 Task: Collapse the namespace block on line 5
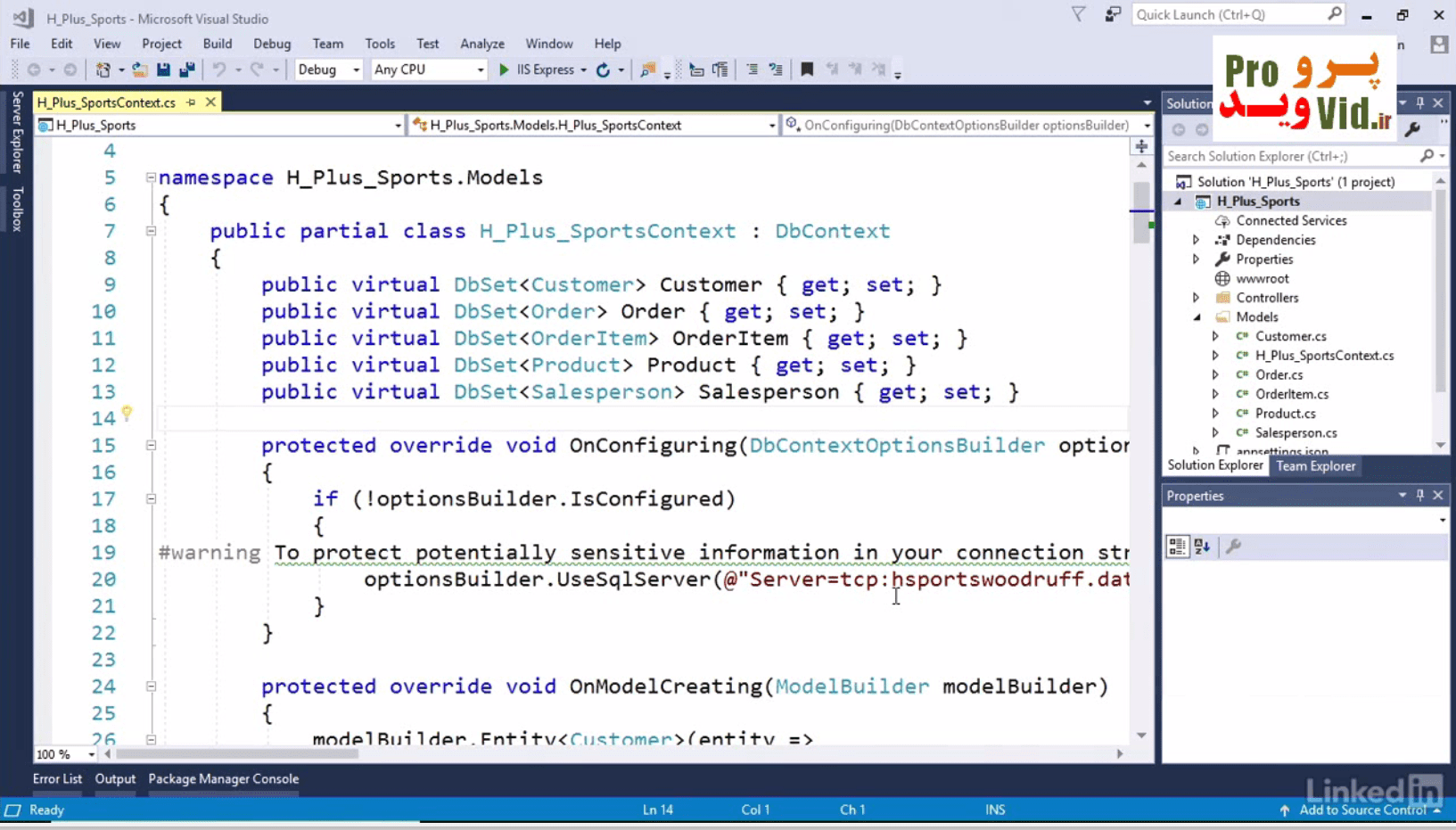151,177
